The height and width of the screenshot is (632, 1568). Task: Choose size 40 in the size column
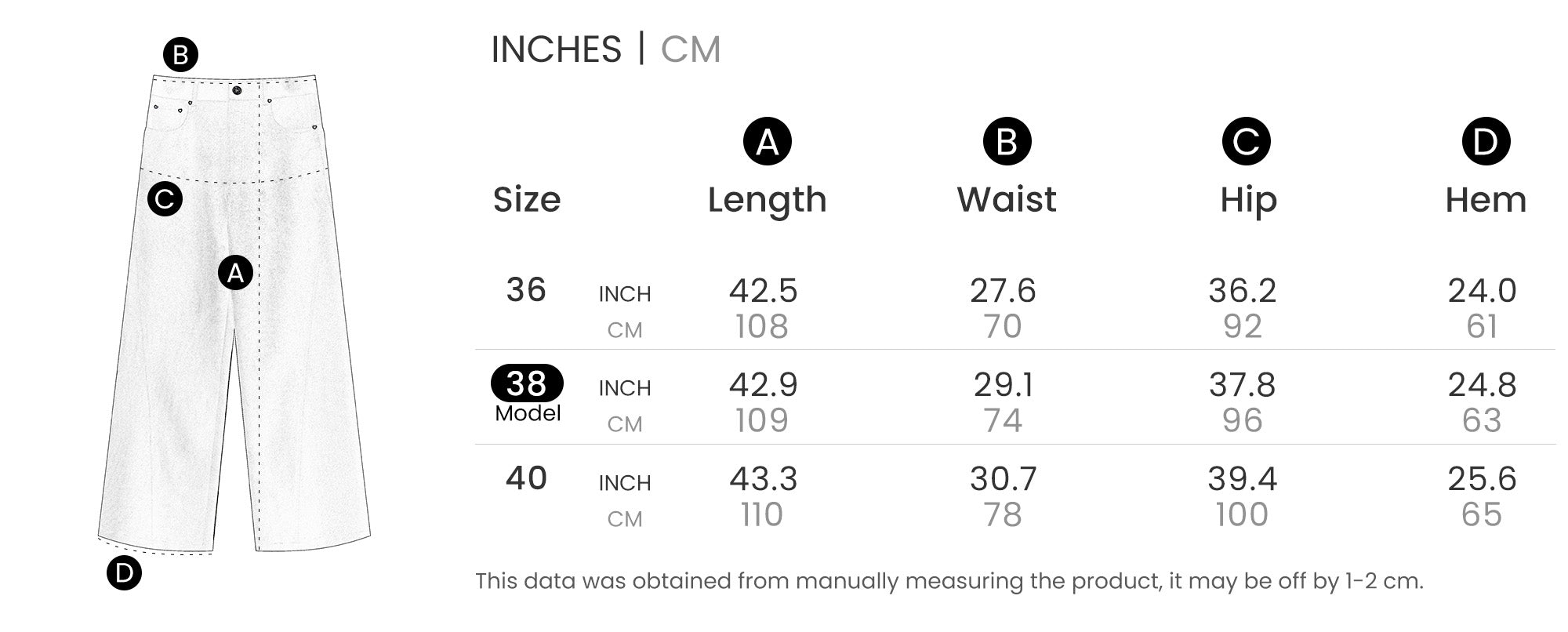[526, 478]
